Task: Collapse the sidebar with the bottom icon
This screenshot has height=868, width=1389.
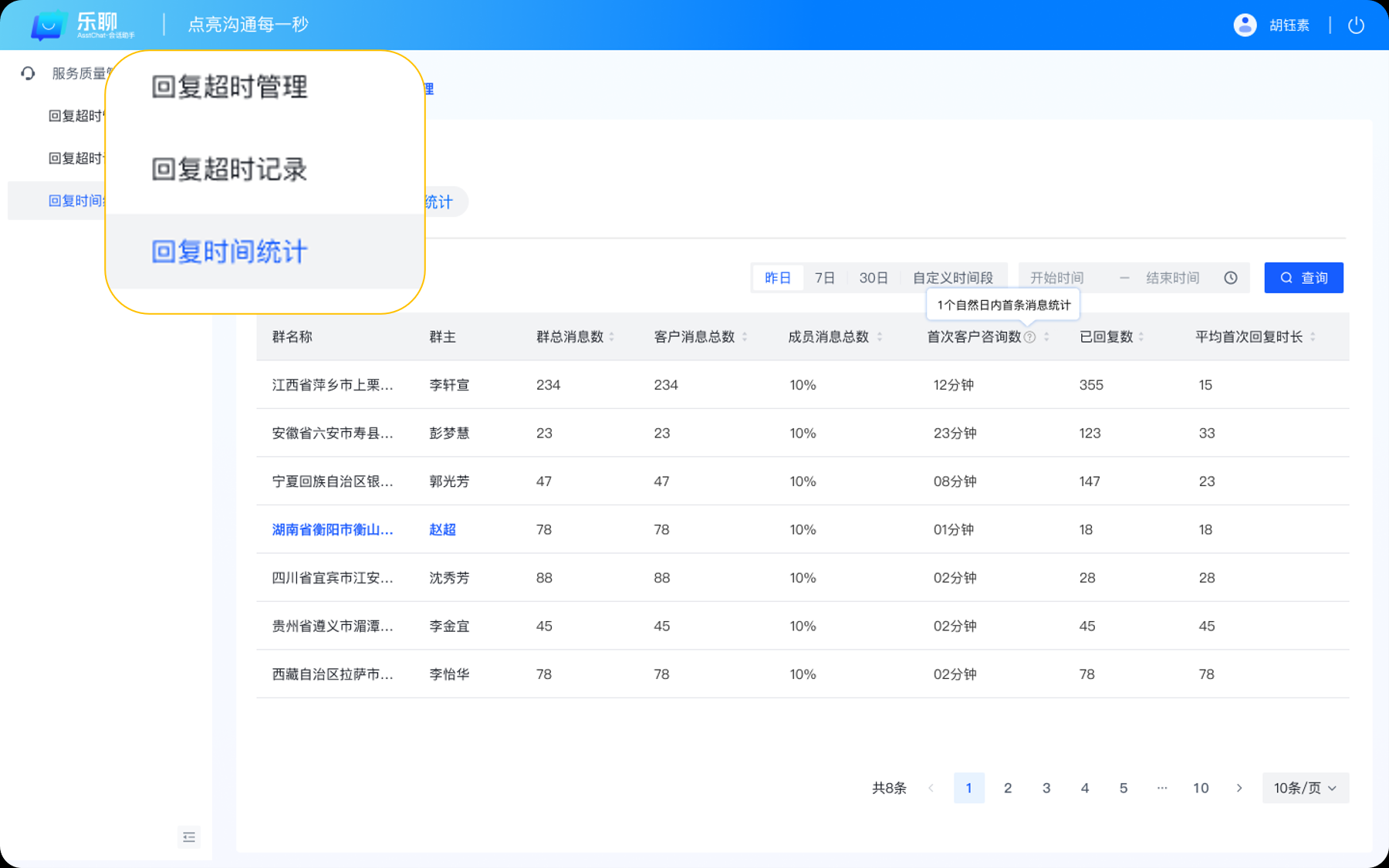Action: 189,837
